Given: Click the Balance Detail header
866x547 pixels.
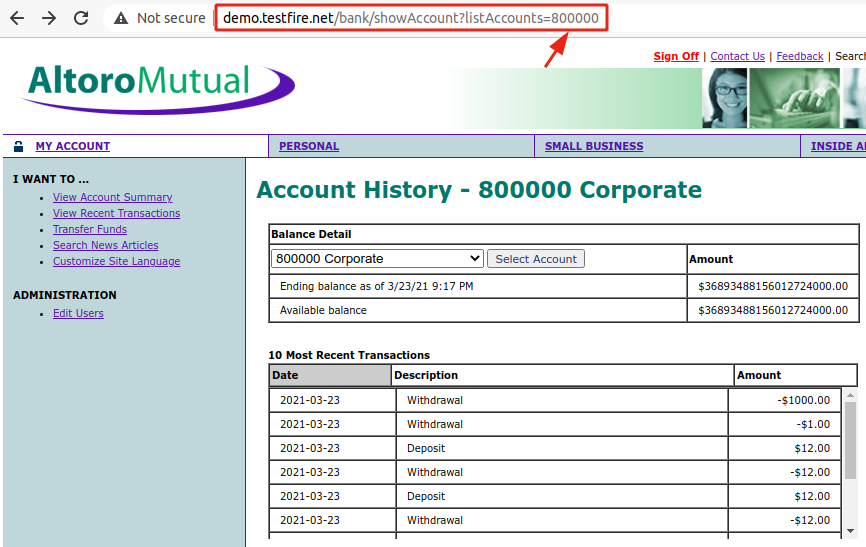Looking at the screenshot, I should tap(311, 234).
